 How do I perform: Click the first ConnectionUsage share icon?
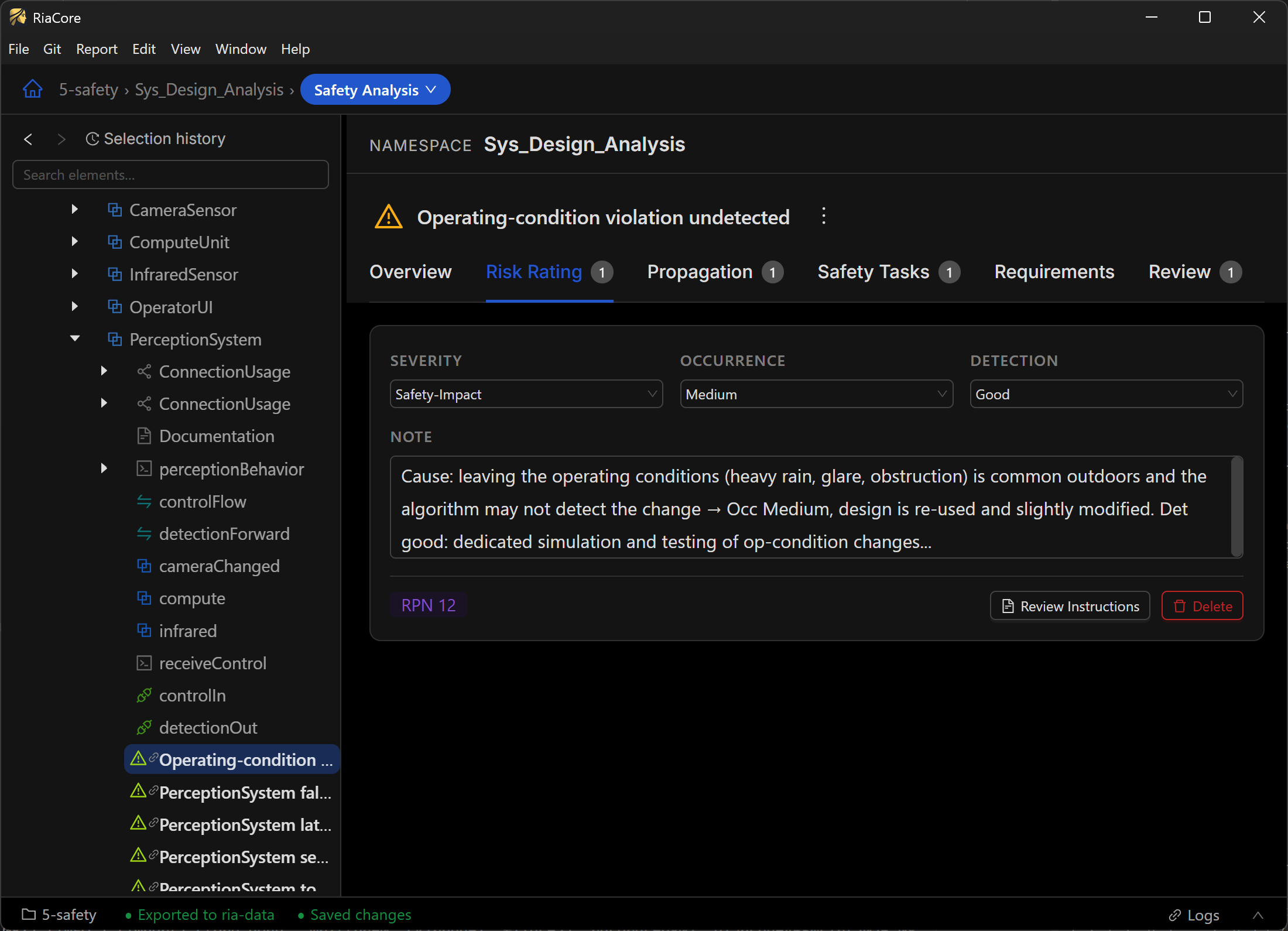click(144, 371)
